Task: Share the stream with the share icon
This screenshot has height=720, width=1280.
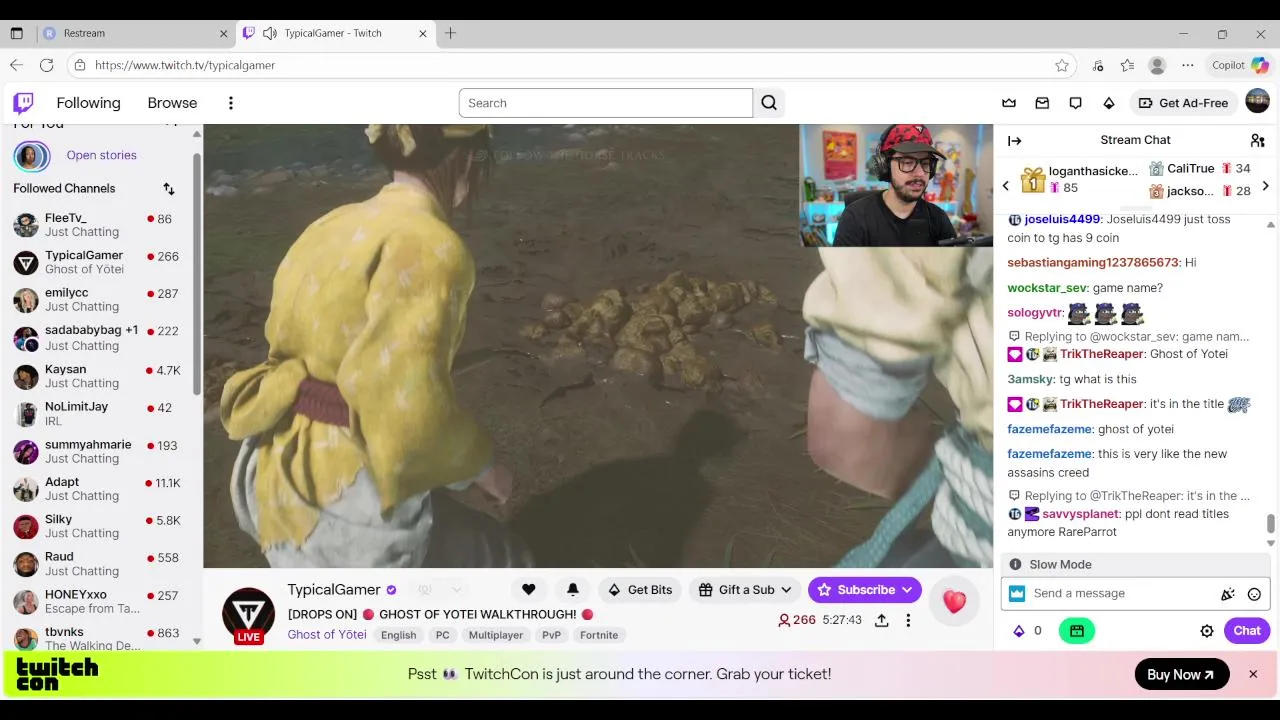Action: (x=881, y=620)
